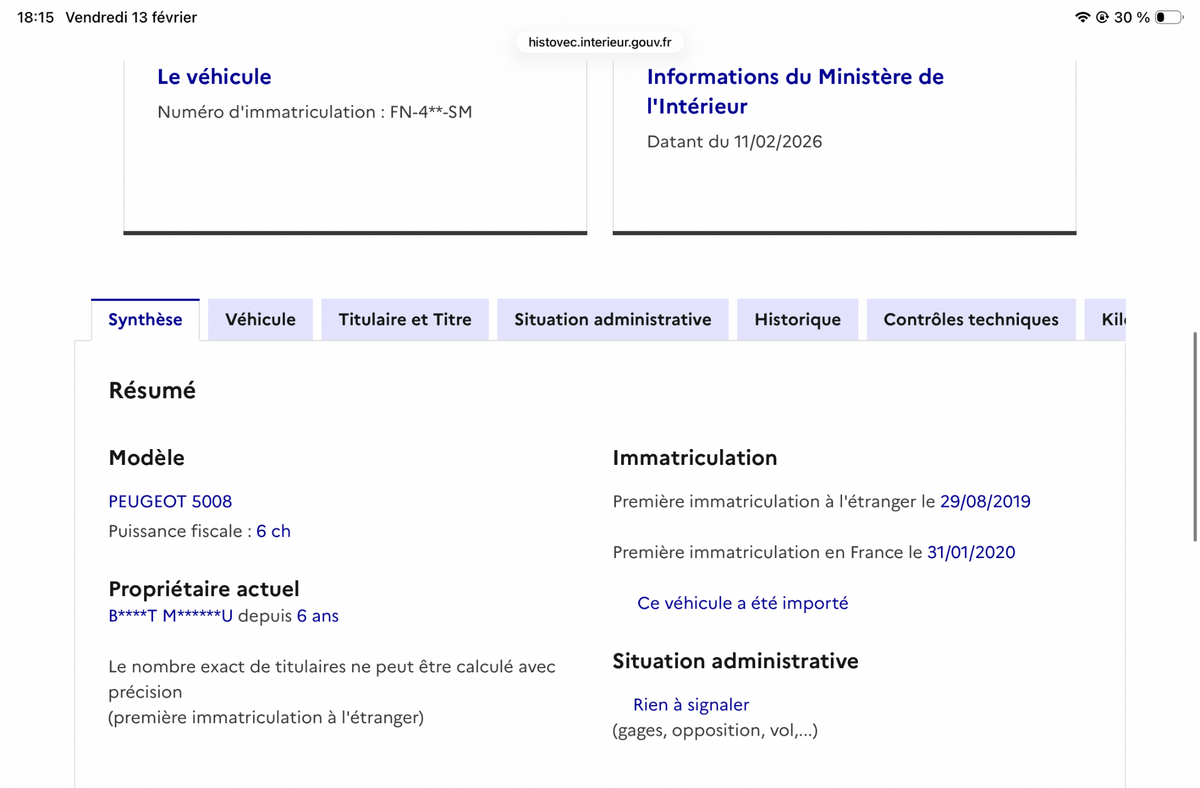Image resolution: width=1200 pixels, height=788 pixels.
Task: Click the page vertical scrollbar
Action: coord(1194,438)
